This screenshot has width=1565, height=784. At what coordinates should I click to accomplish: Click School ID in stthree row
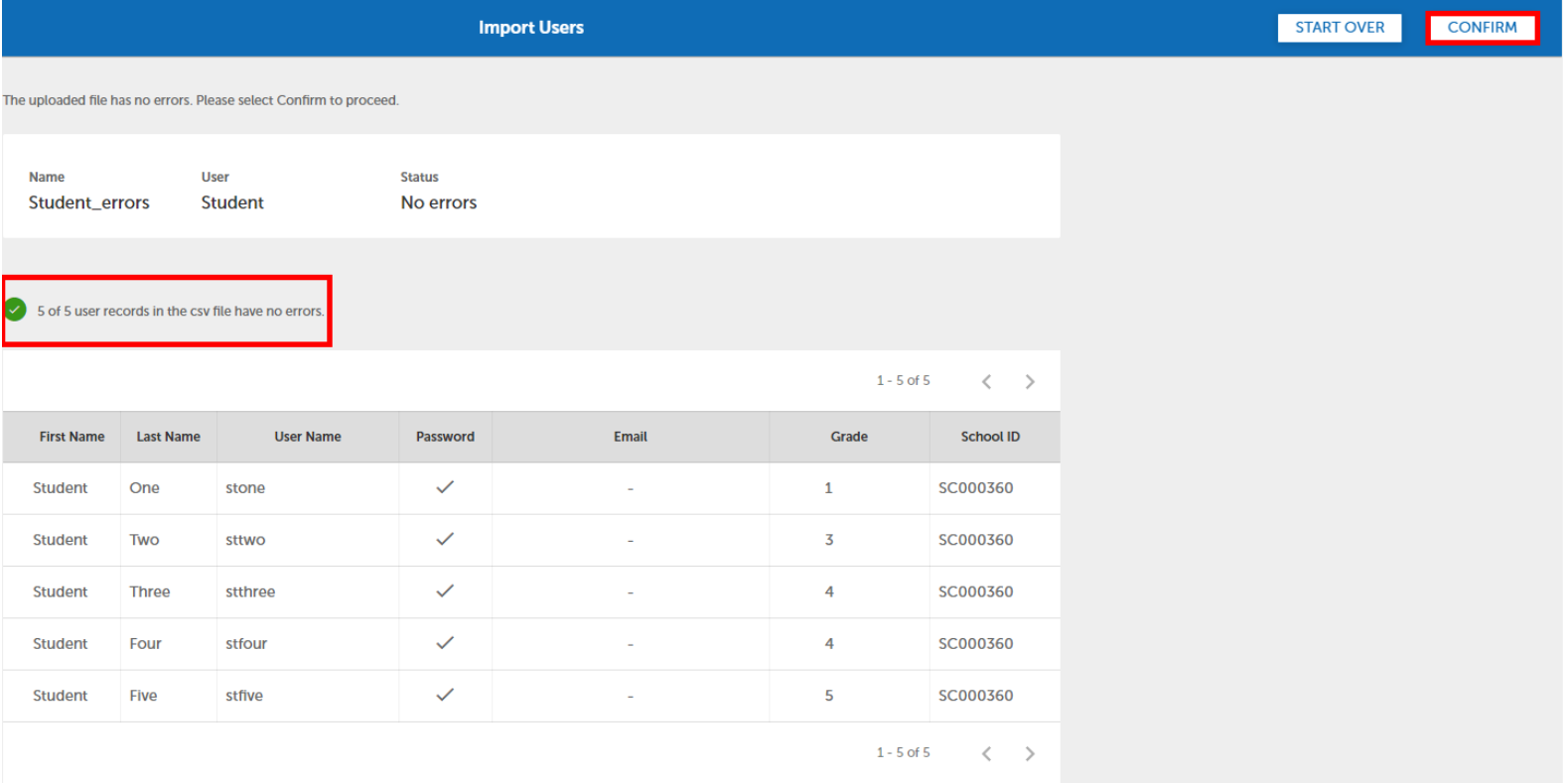pyautogui.click(x=976, y=591)
